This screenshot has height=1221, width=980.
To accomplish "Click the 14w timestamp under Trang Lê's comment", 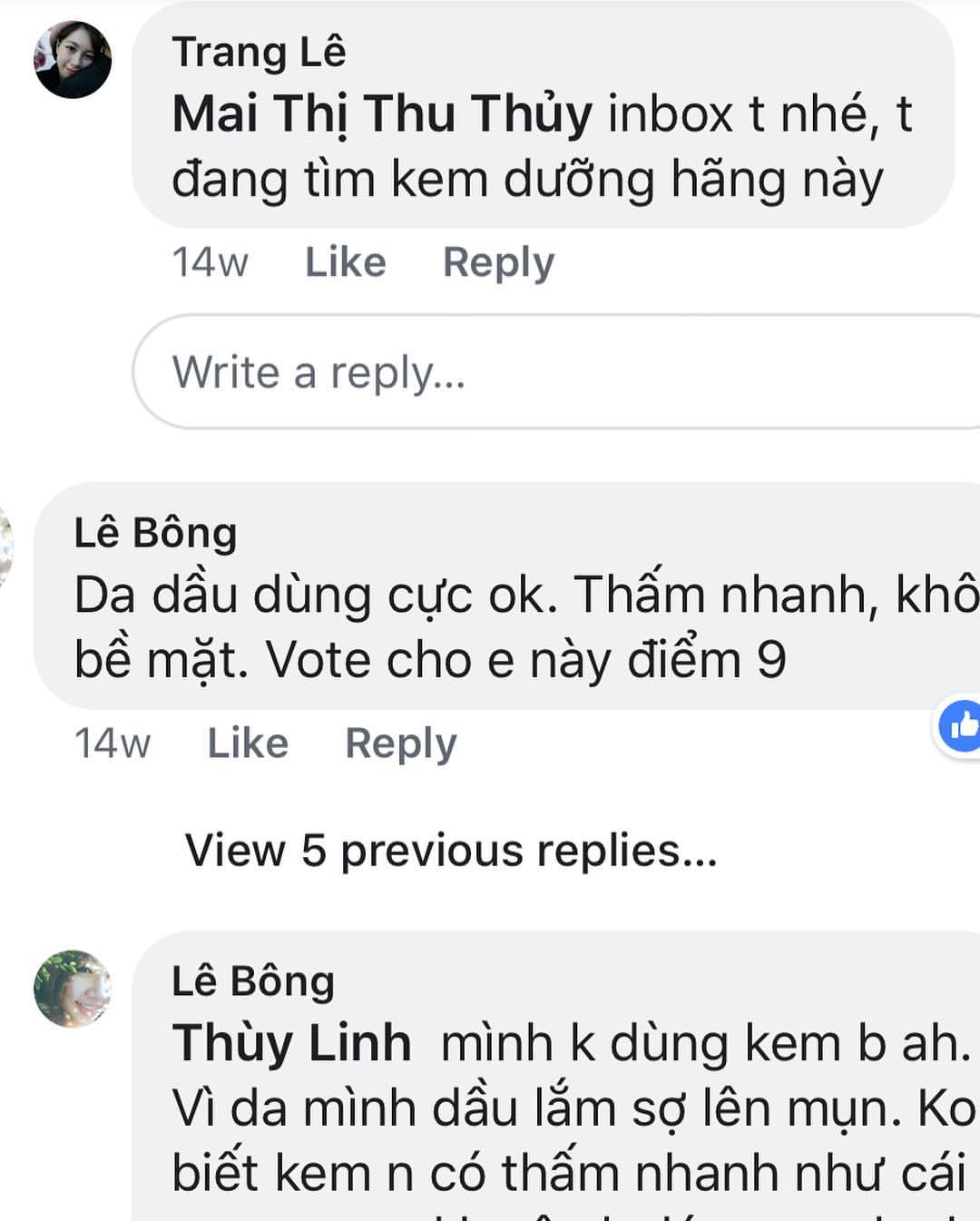I will pos(210,262).
